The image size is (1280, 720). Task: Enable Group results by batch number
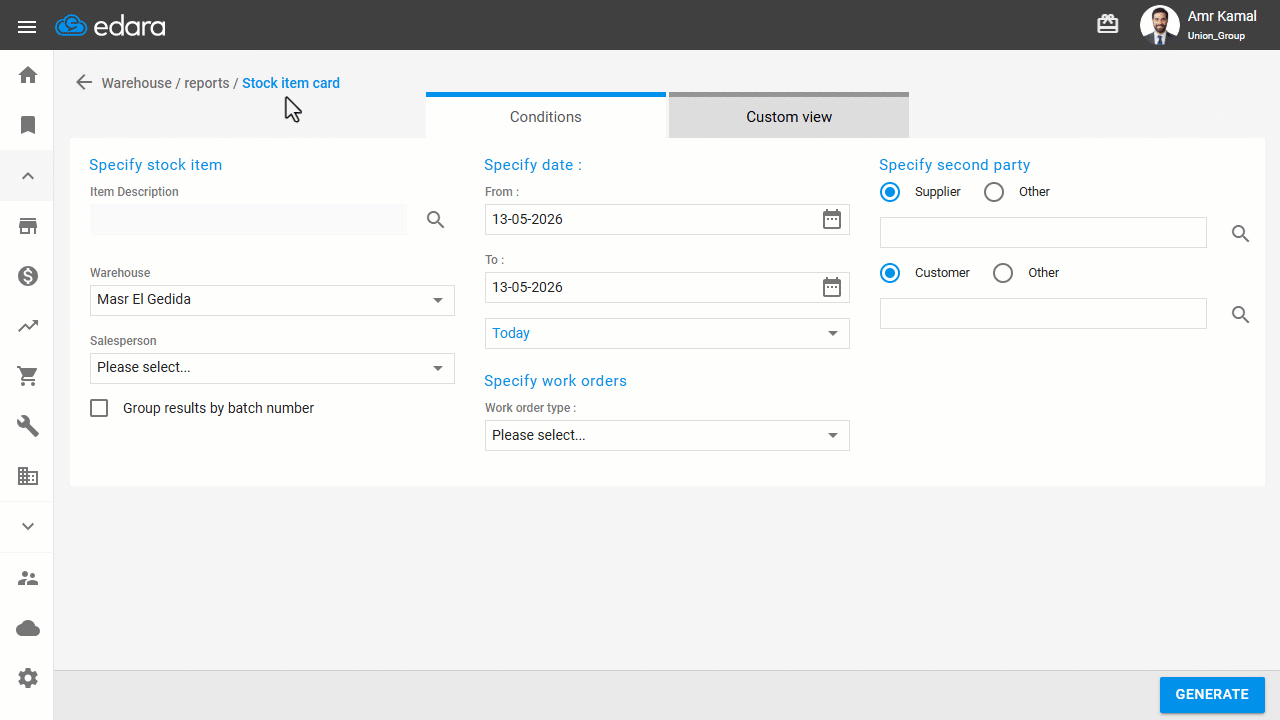(99, 408)
